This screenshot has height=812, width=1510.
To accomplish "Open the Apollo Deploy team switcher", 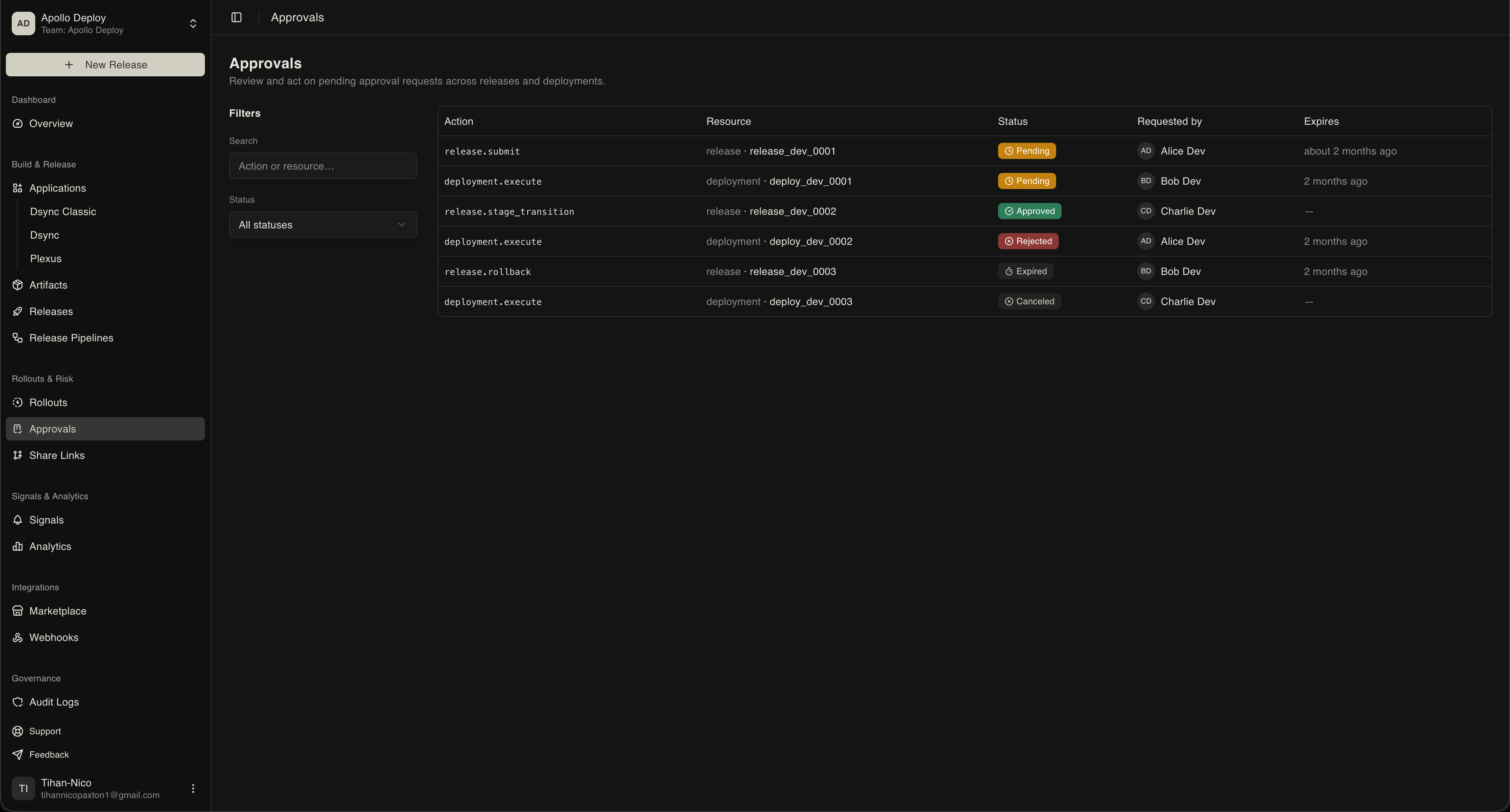I will point(105,23).
